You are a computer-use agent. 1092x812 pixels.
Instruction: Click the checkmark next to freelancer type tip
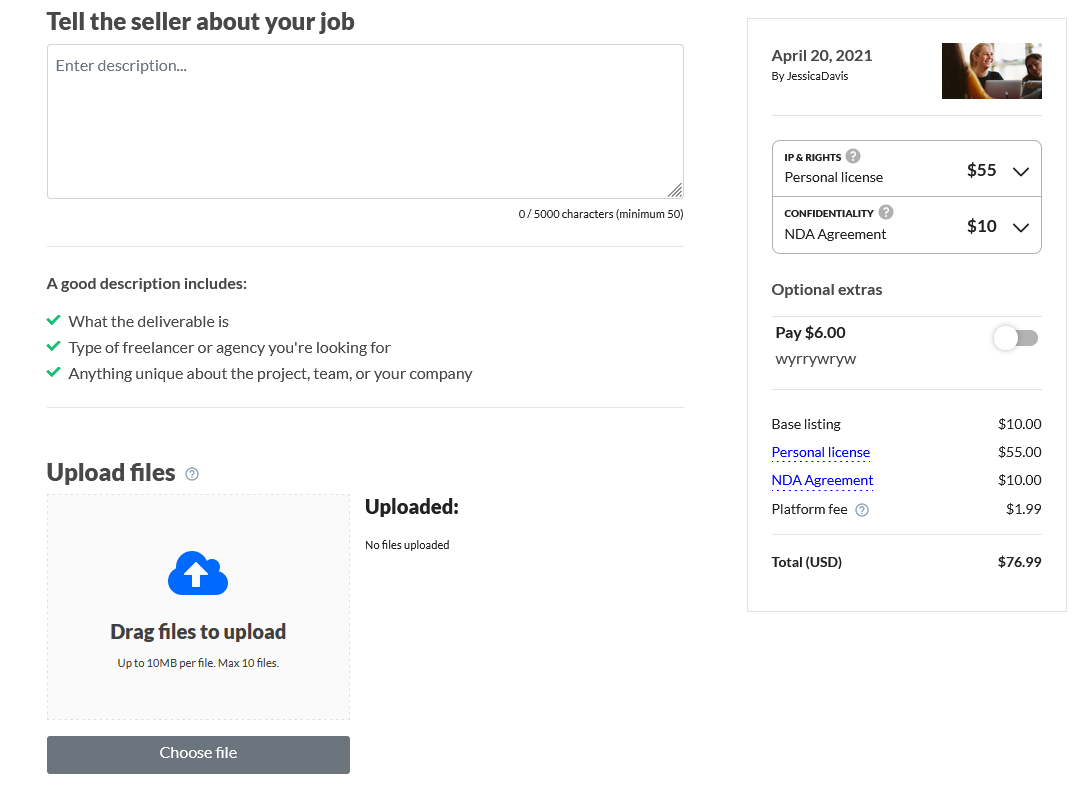(54, 346)
